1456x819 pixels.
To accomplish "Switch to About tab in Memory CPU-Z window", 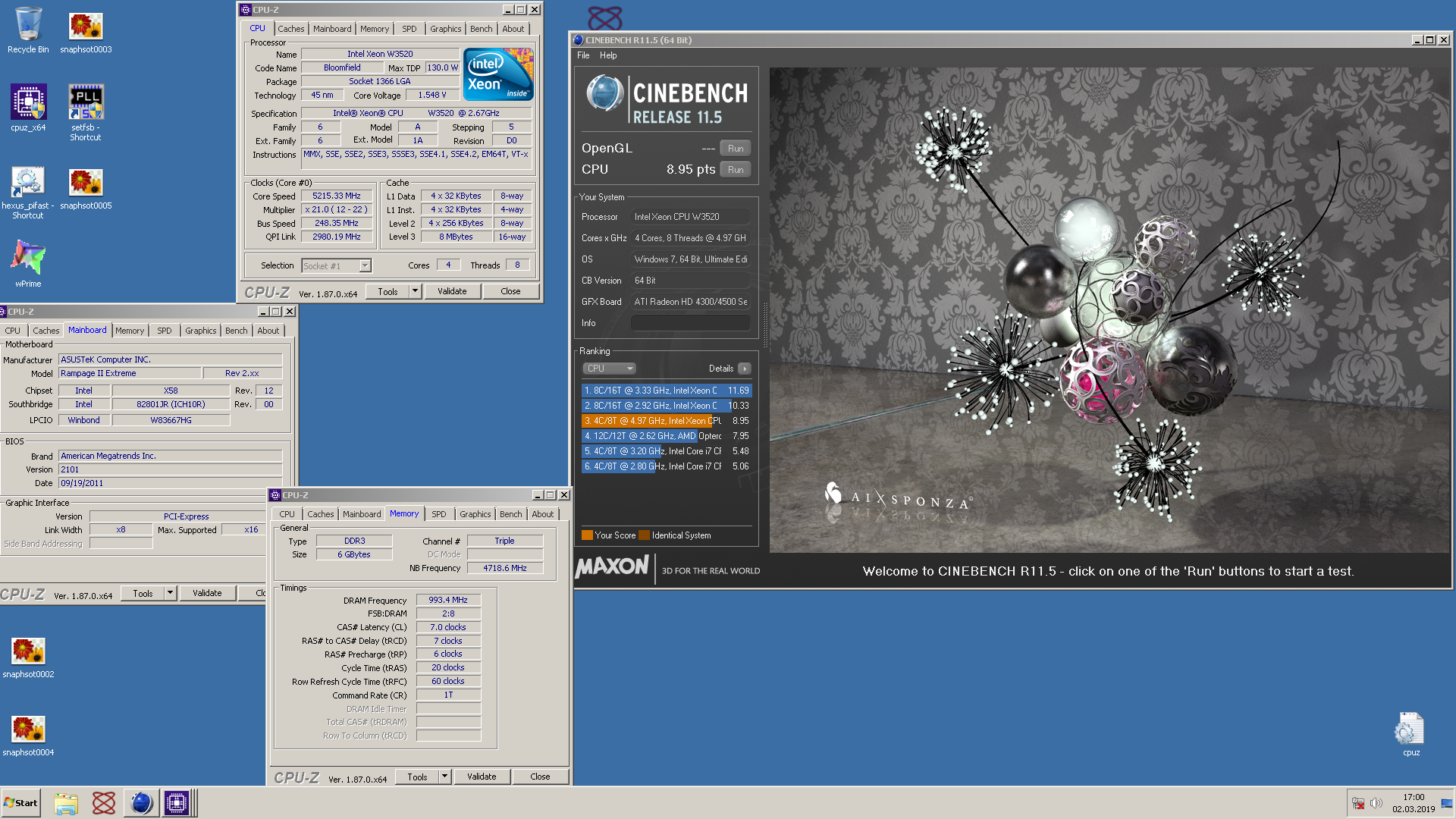I will pyautogui.click(x=542, y=514).
